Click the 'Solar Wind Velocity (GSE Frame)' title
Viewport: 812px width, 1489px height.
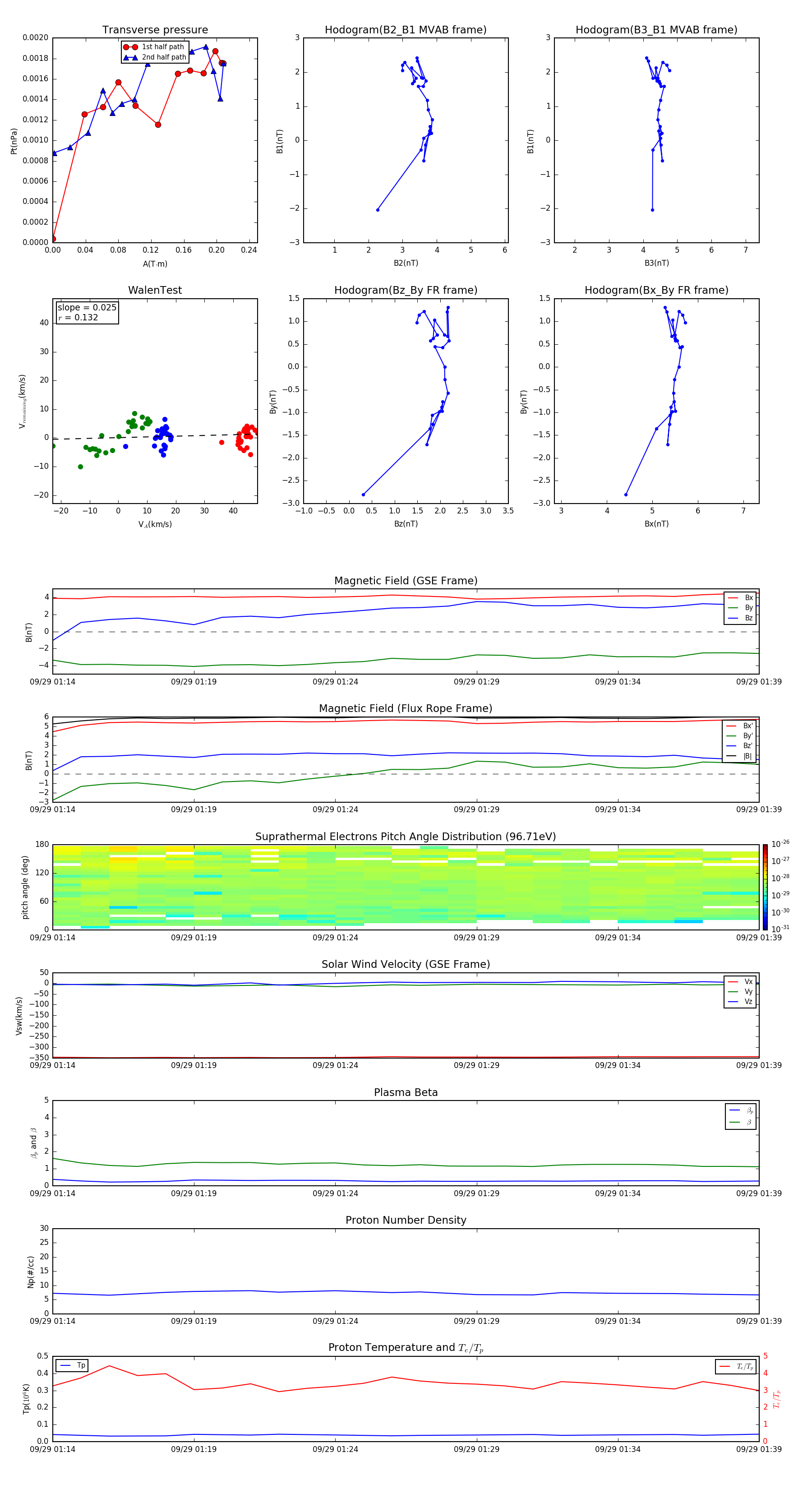click(406, 964)
